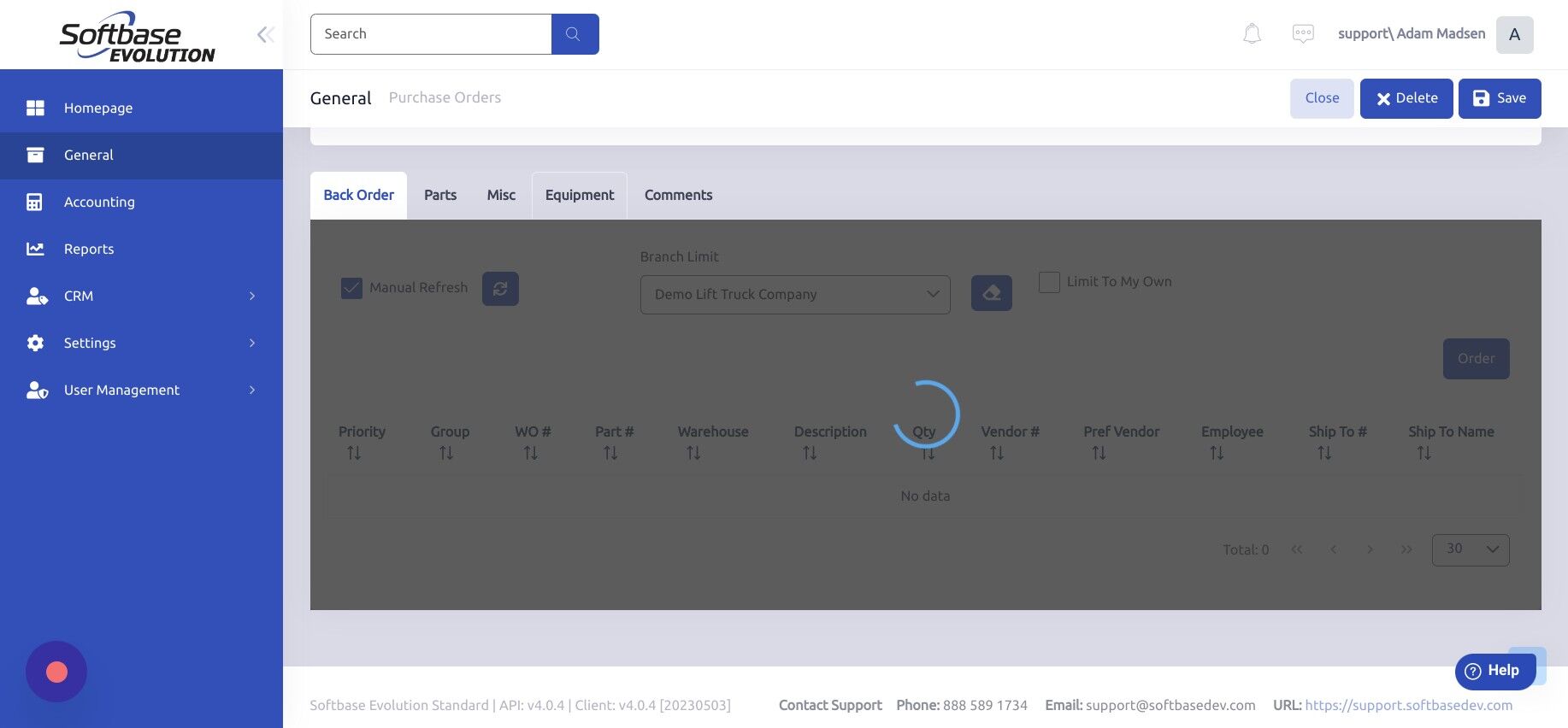The image size is (1568, 728).
Task: Click the Order button
Action: coord(1477,359)
